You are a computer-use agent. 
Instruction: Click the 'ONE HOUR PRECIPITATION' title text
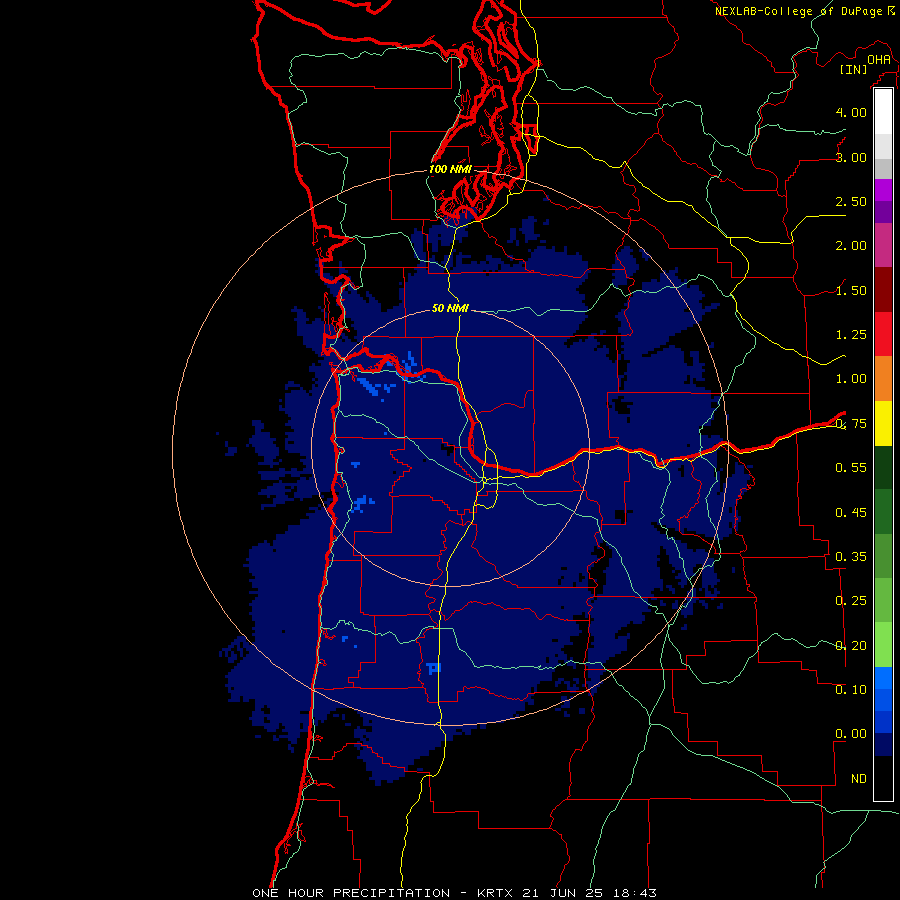pyautogui.click(x=351, y=893)
